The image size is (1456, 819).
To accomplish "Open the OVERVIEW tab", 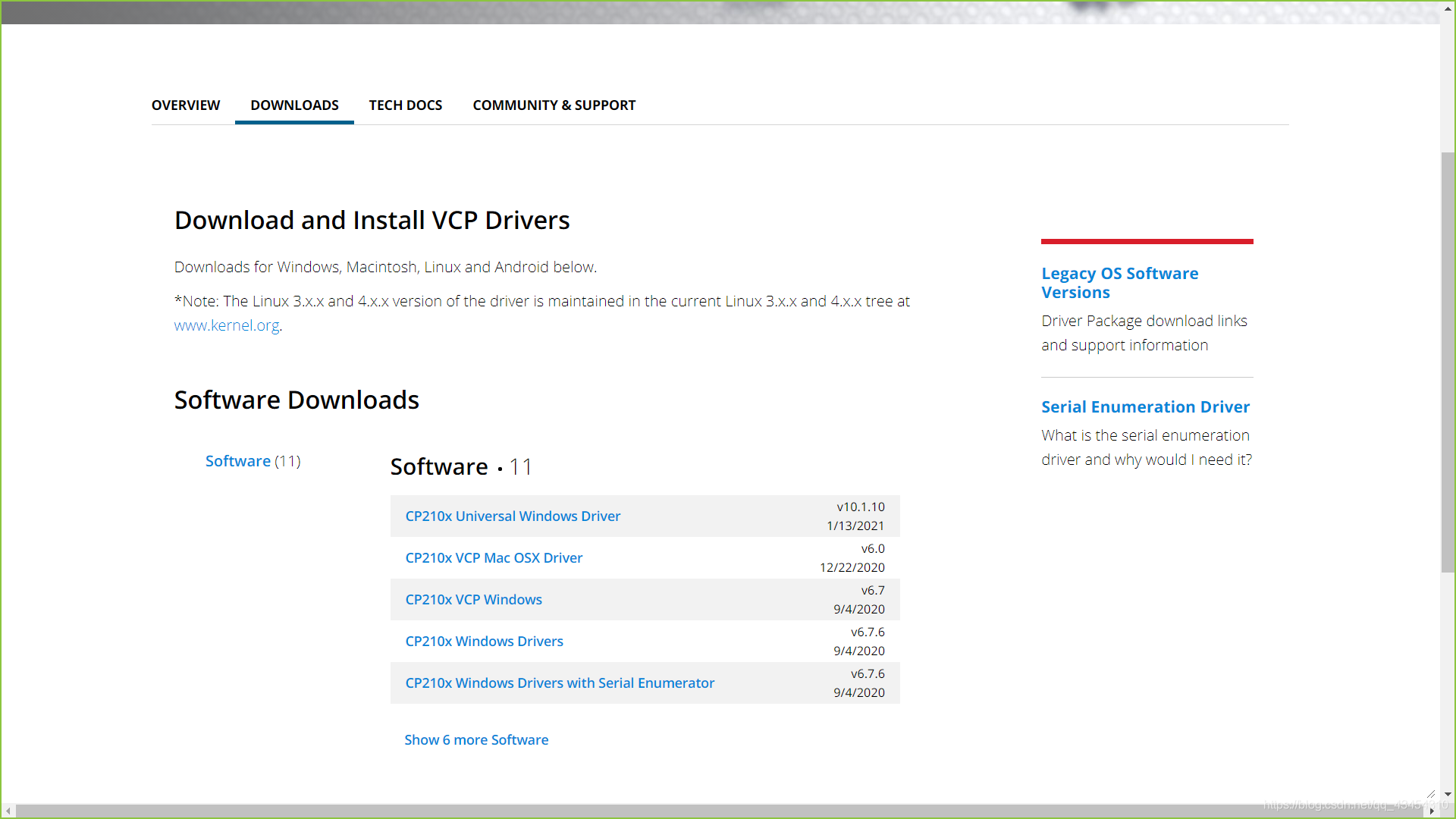I will [186, 105].
